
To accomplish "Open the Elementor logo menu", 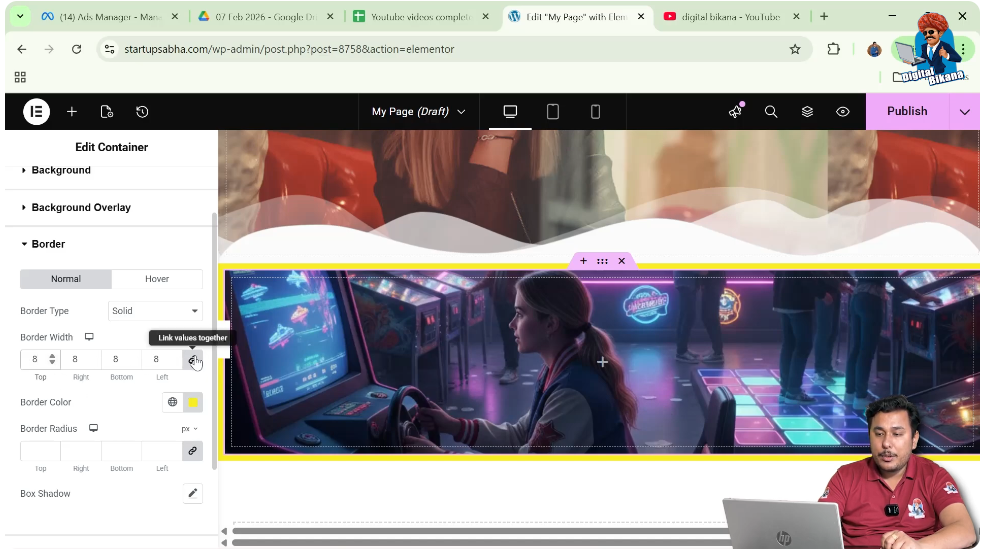I will coord(36,112).
